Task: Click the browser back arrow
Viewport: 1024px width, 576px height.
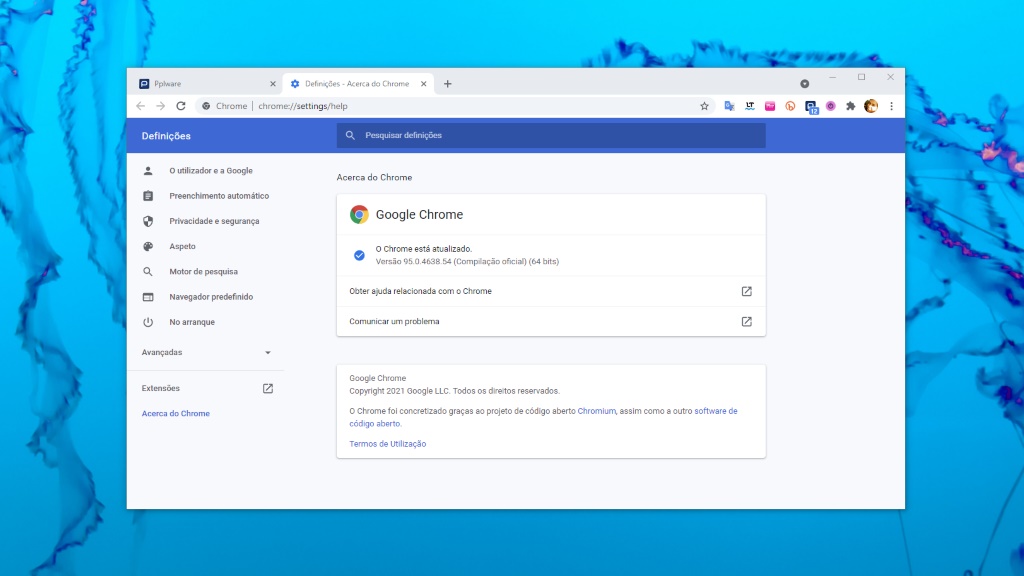Action: coord(140,106)
